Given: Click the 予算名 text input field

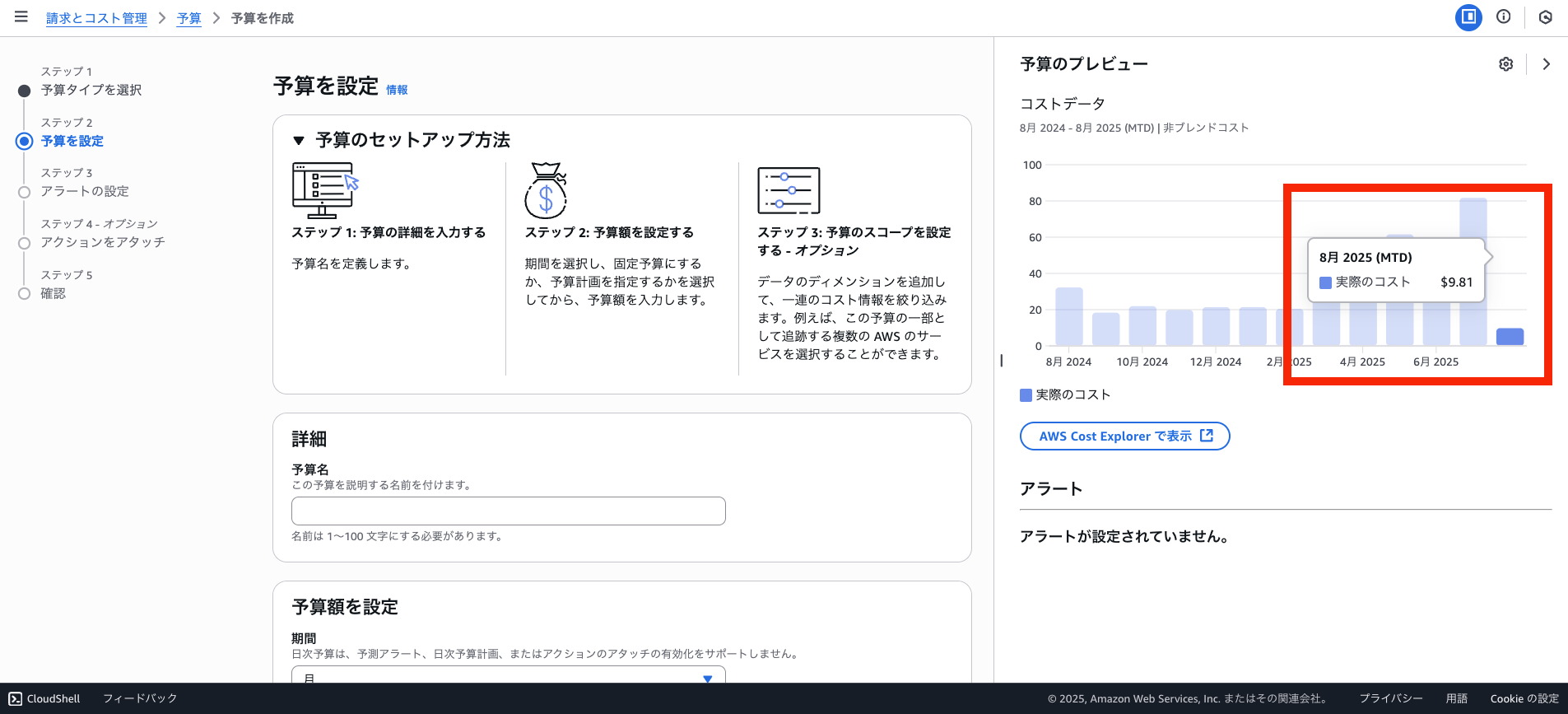Looking at the screenshot, I should coord(509,511).
